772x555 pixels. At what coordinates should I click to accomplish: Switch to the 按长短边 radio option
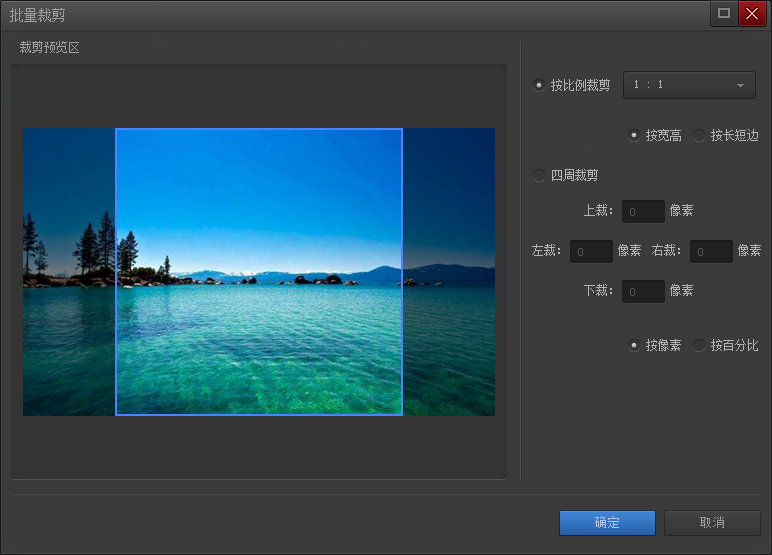click(x=699, y=136)
